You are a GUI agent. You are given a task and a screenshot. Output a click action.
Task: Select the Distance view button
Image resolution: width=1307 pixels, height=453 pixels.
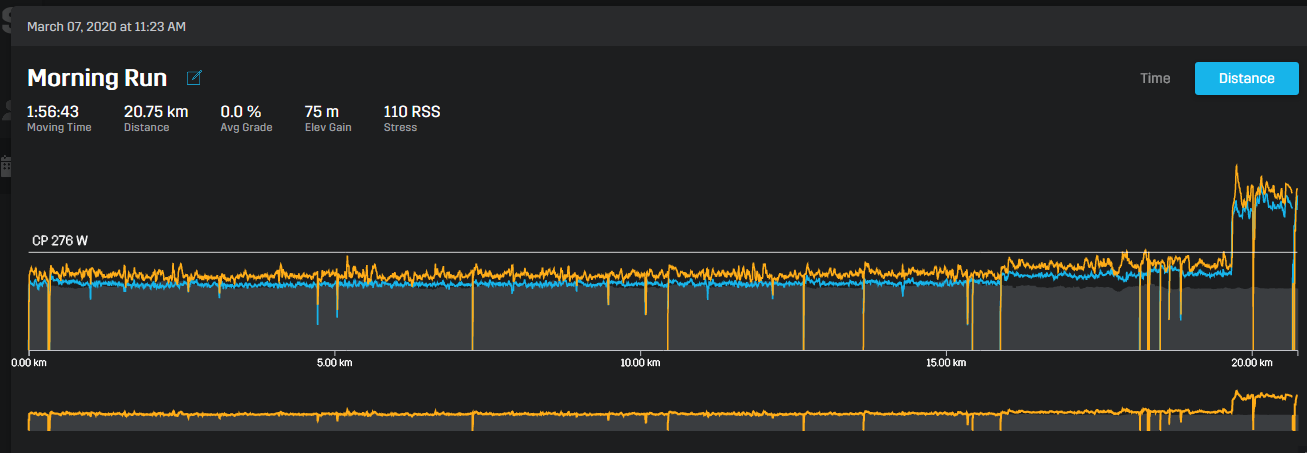pyautogui.click(x=1246, y=78)
